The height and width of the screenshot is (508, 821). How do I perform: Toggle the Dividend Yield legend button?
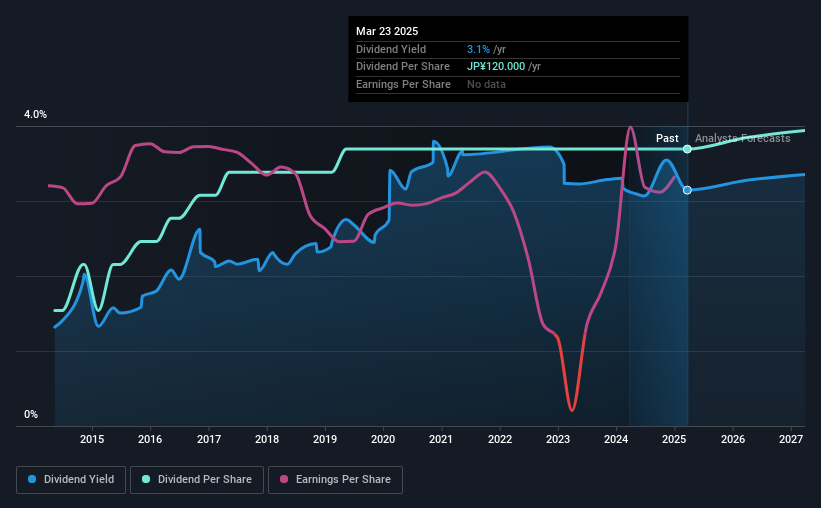coord(71,480)
